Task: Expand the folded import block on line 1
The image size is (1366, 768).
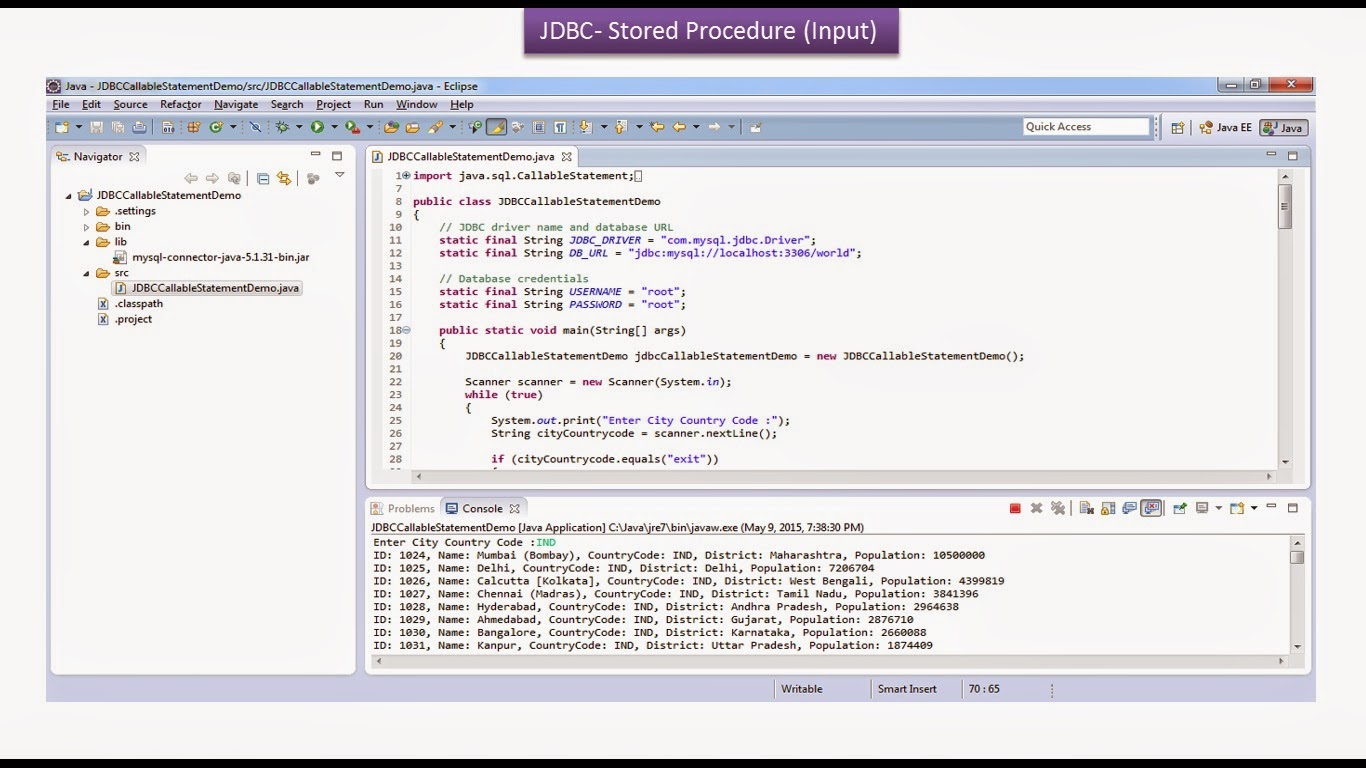Action: (x=406, y=176)
